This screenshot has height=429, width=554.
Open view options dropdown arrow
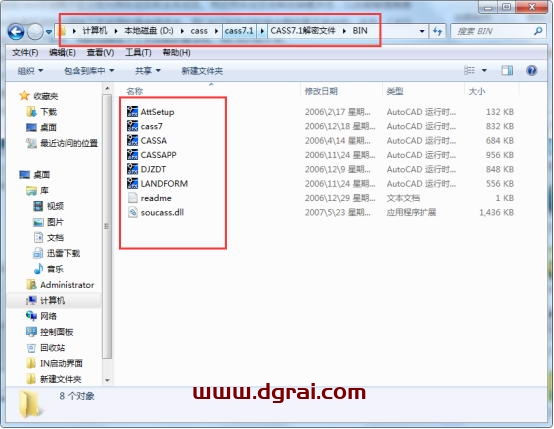(484, 71)
